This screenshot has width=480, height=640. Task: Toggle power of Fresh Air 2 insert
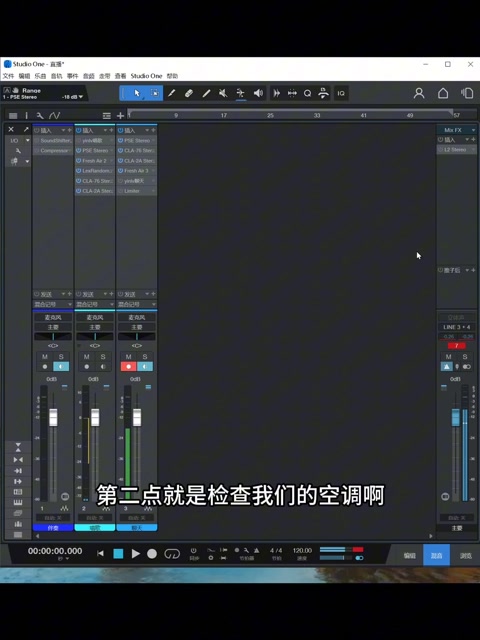[x=79, y=160]
